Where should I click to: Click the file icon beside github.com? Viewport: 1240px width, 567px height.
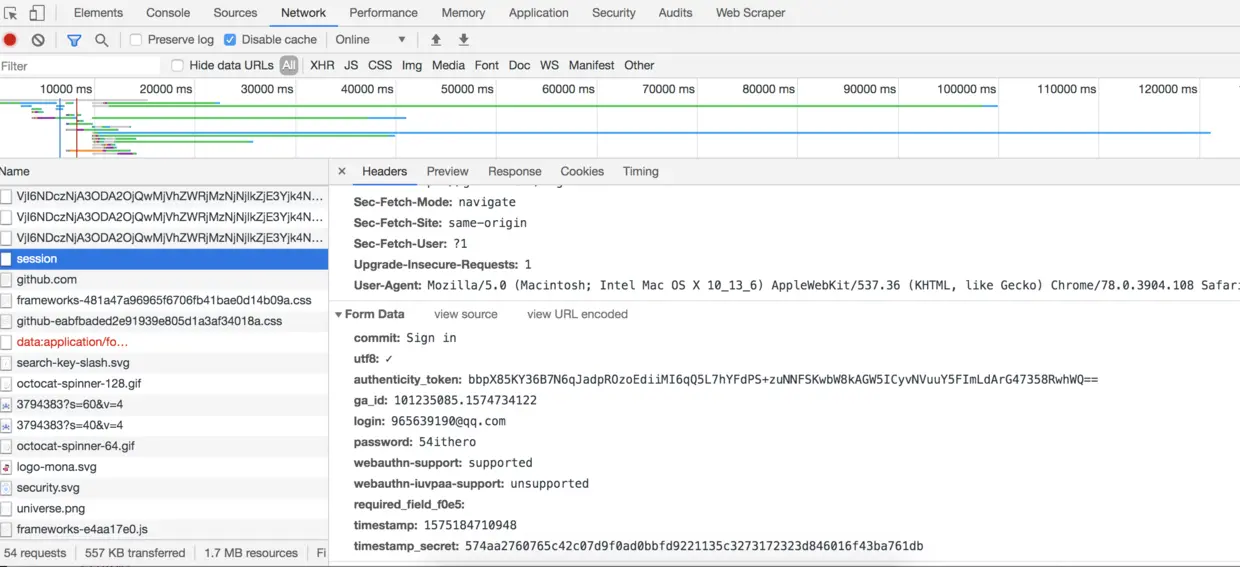click(6, 280)
